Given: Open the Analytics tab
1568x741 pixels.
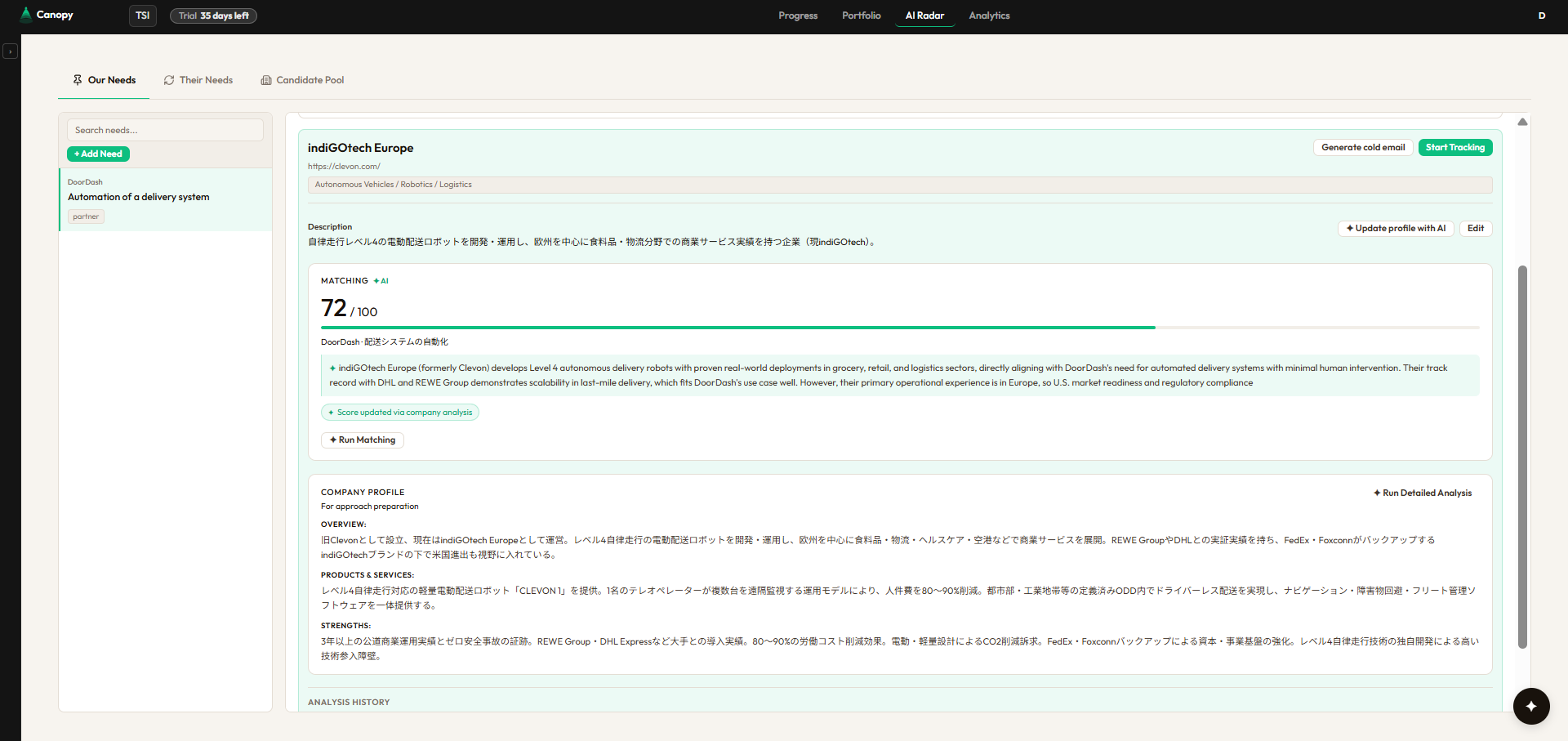Looking at the screenshot, I should click(989, 16).
